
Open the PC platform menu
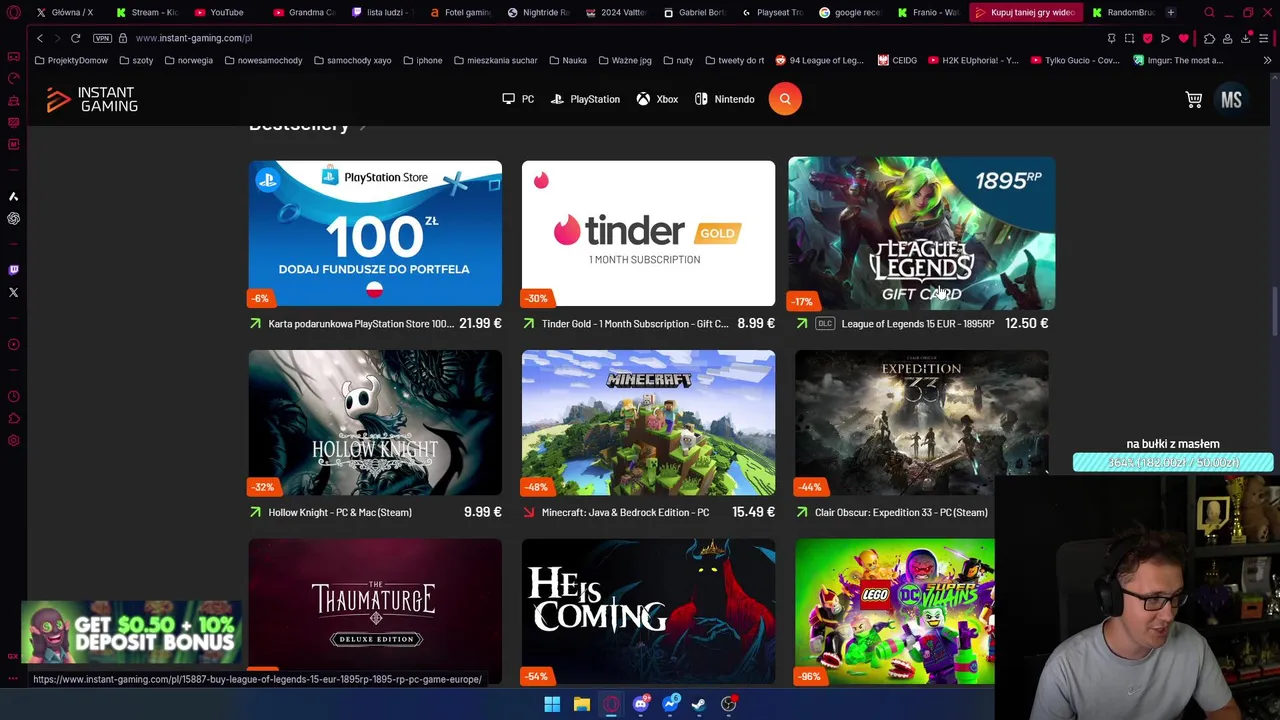click(518, 99)
